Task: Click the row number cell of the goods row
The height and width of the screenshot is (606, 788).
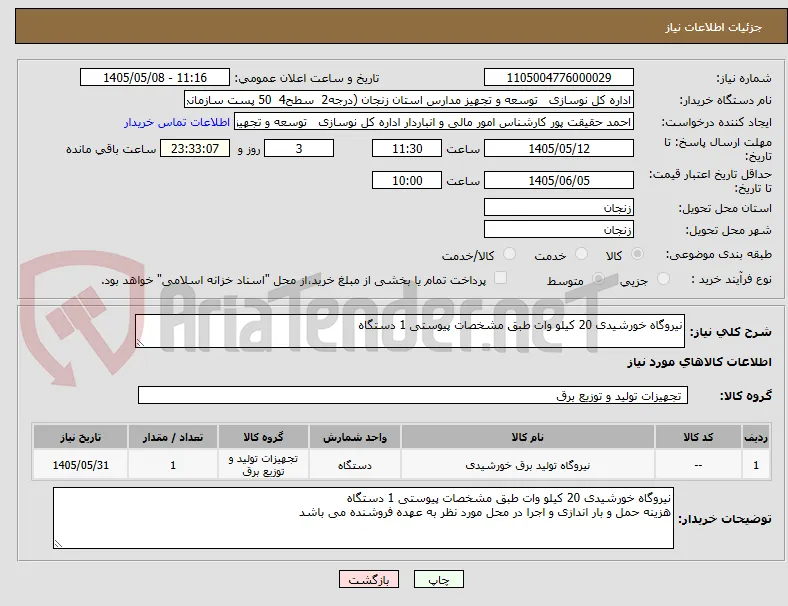Action: 756,465
